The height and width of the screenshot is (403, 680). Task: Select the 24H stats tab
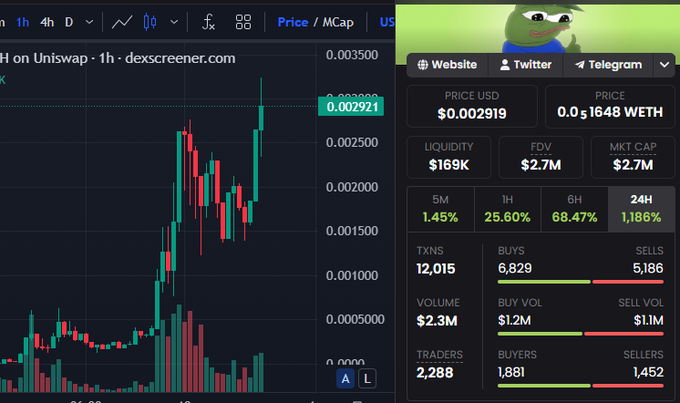pos(641,209)
